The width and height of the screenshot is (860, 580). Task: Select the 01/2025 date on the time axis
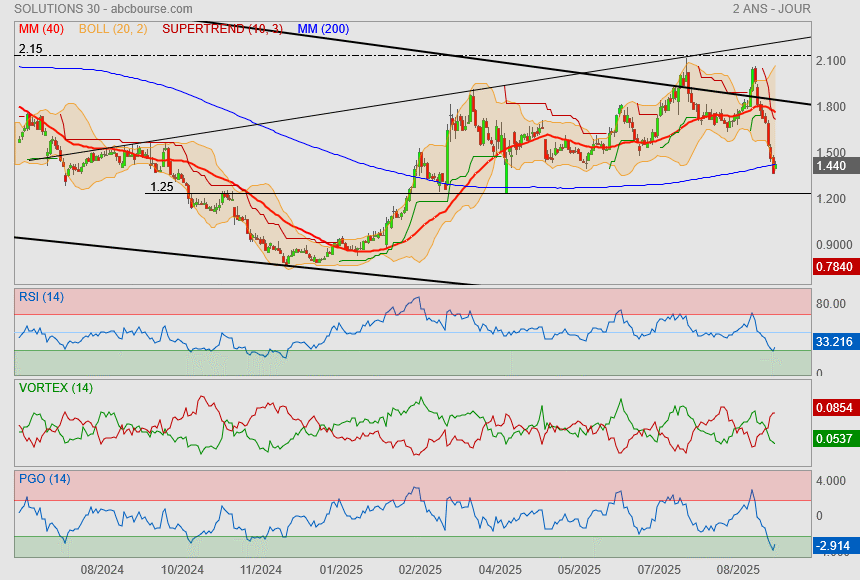point(340,569)
